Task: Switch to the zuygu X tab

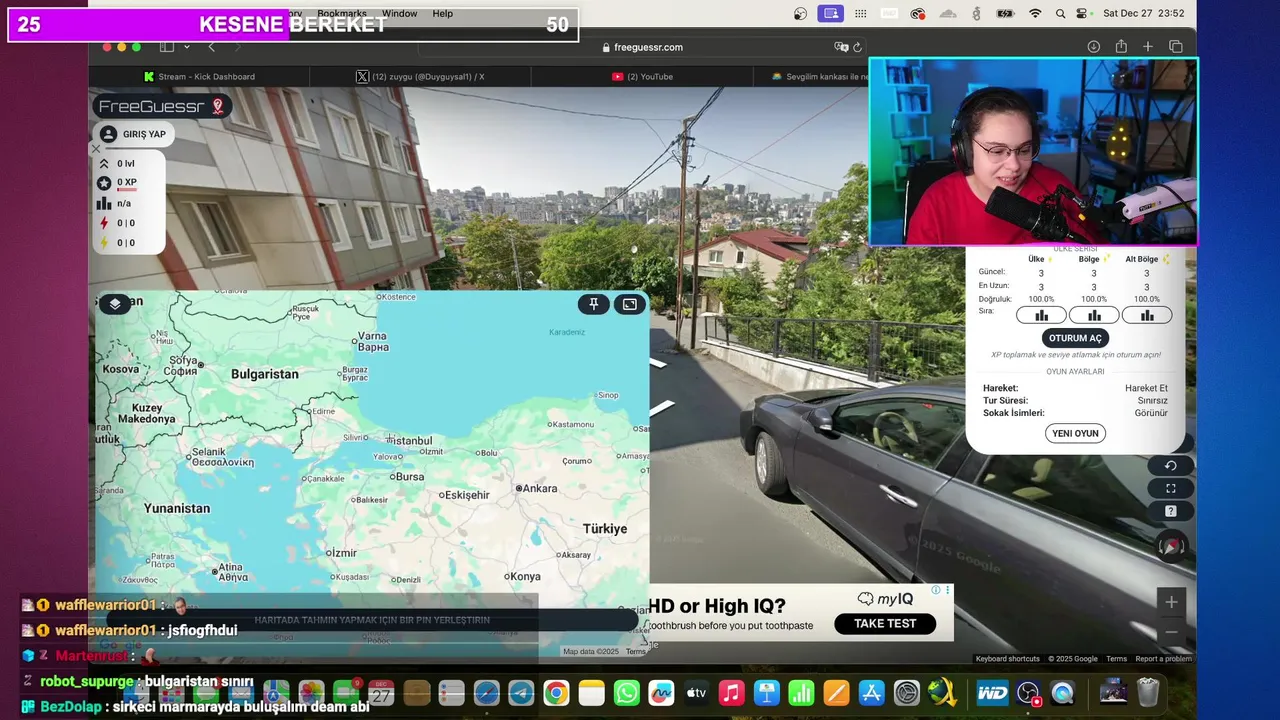Action: point(420,76)
